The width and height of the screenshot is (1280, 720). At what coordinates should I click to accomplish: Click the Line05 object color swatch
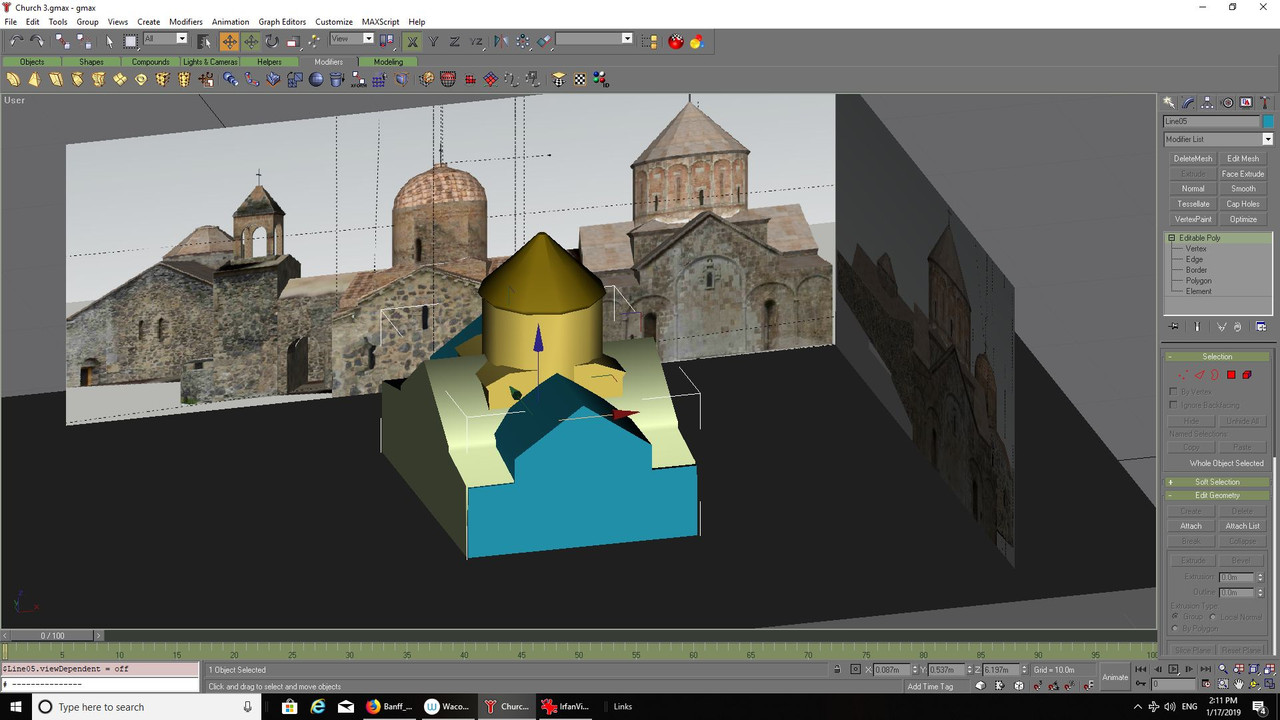pyautogui.click(x=1268, y=121)
